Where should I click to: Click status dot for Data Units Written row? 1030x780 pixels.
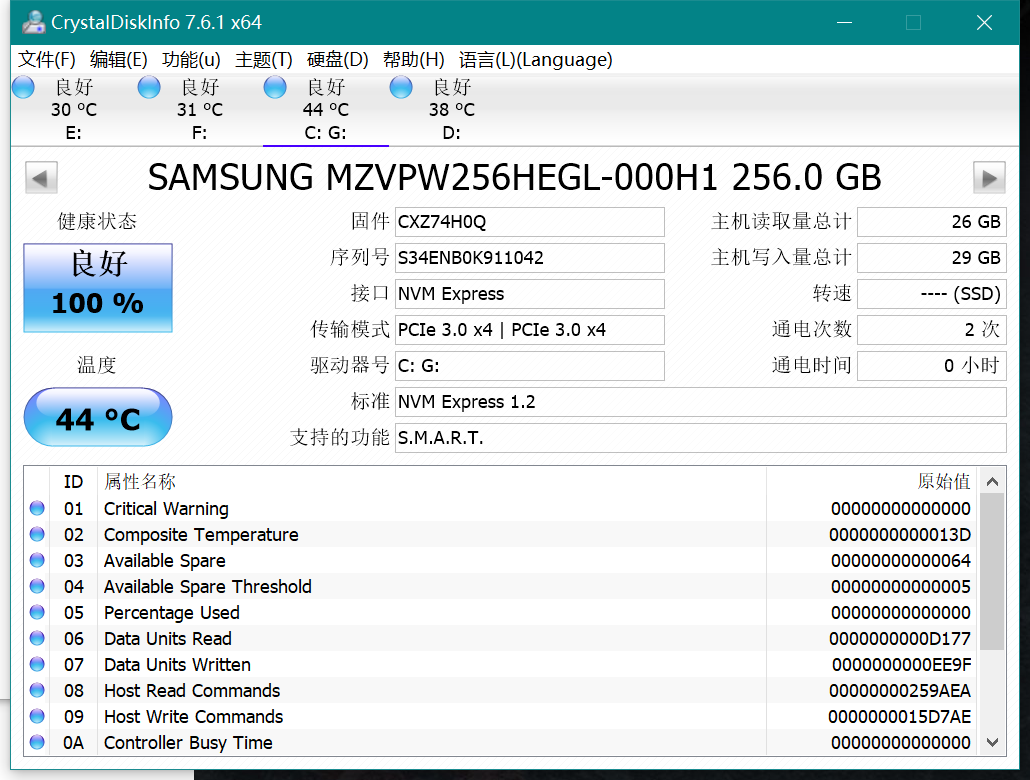[x=37, y=664]
